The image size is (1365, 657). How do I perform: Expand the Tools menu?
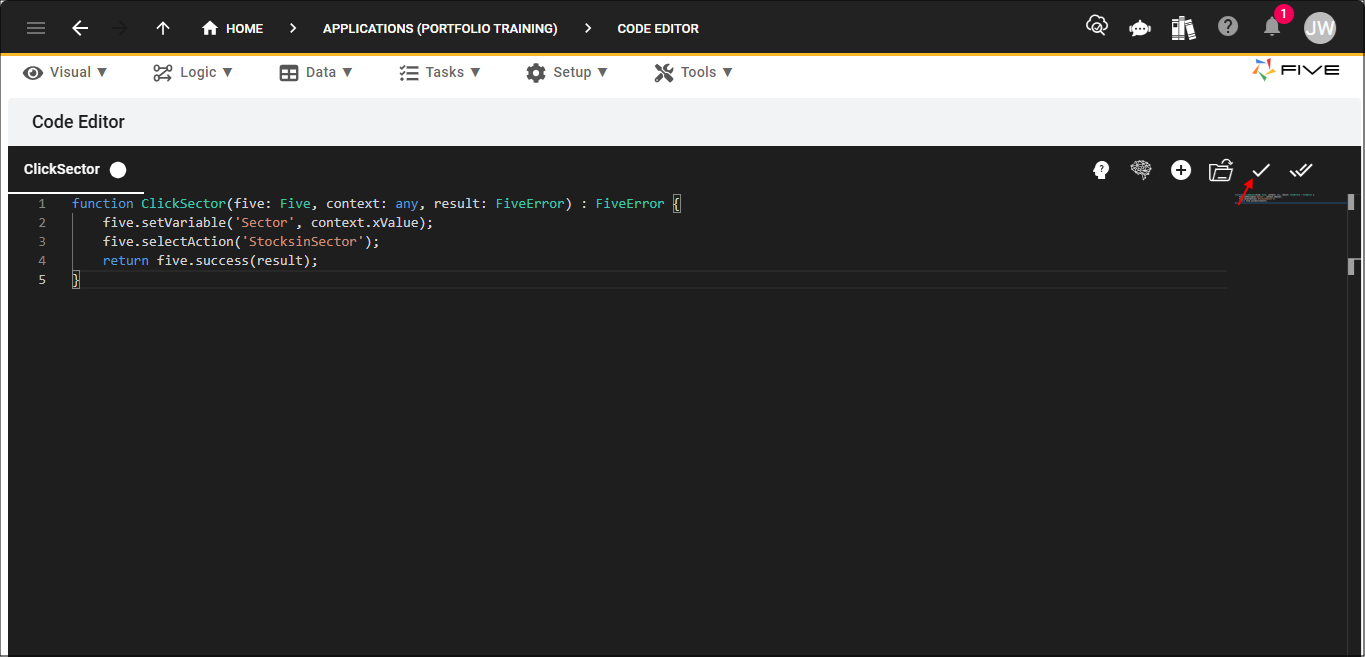(x=694, y=72)
